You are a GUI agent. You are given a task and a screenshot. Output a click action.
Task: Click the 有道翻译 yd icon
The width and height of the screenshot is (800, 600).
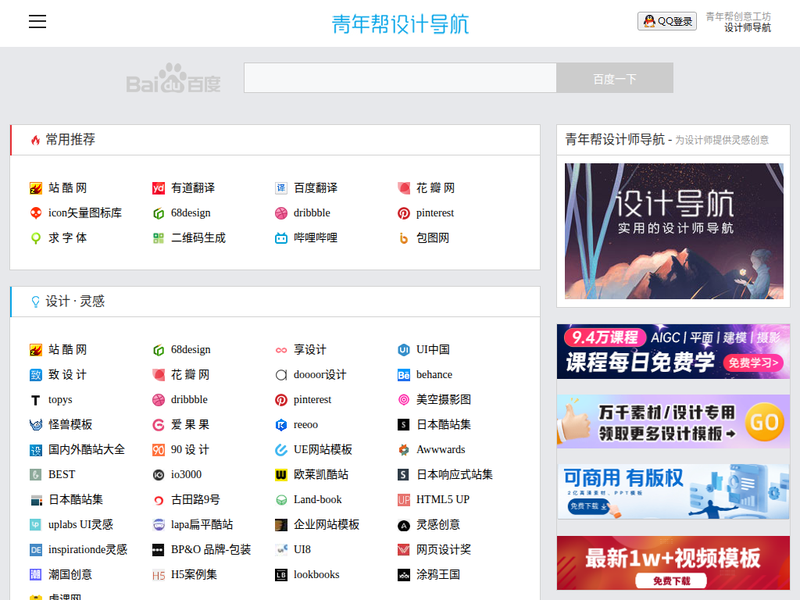159,188
